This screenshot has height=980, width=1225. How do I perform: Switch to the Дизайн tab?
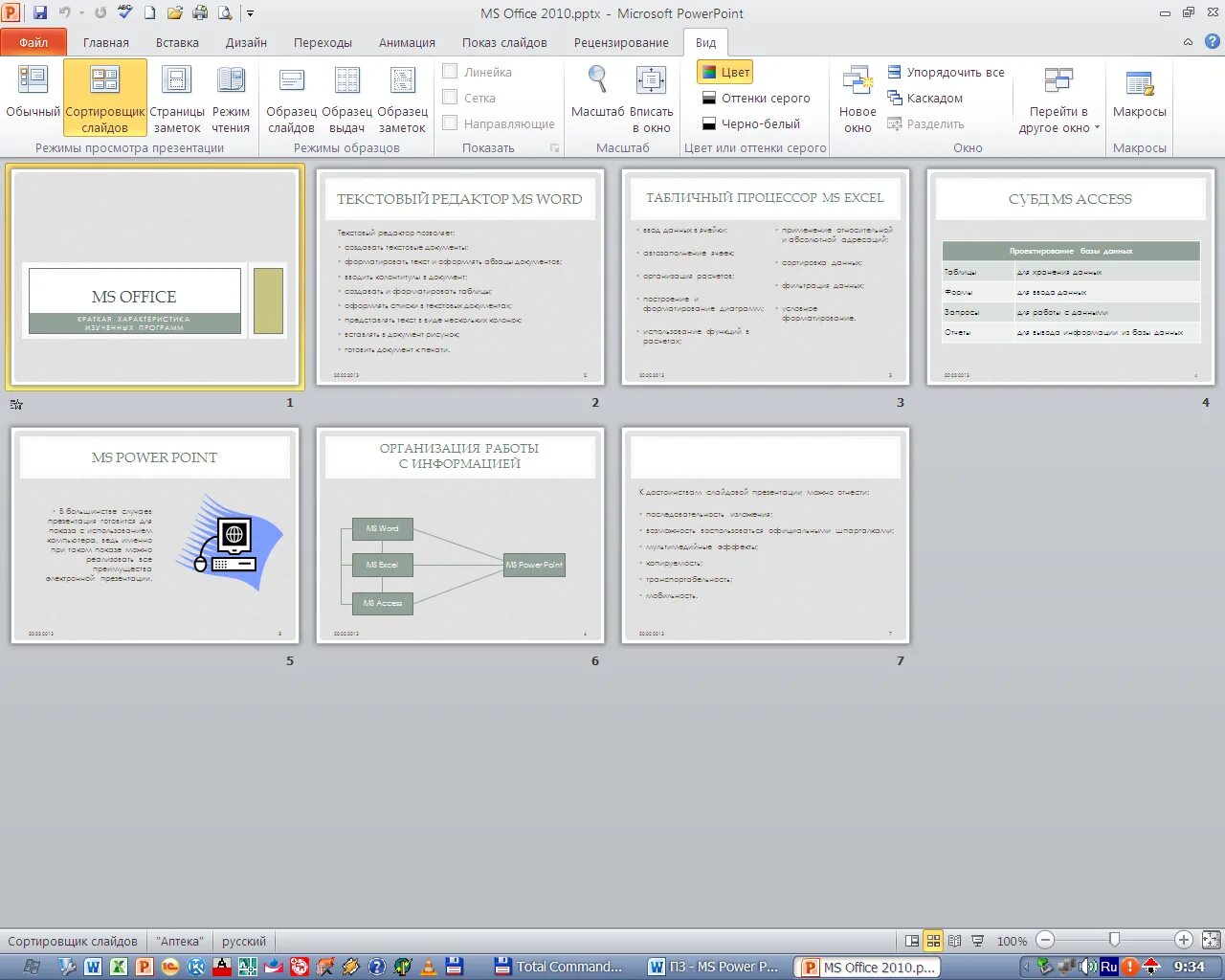pyautogui.click(x=246, y=42)
